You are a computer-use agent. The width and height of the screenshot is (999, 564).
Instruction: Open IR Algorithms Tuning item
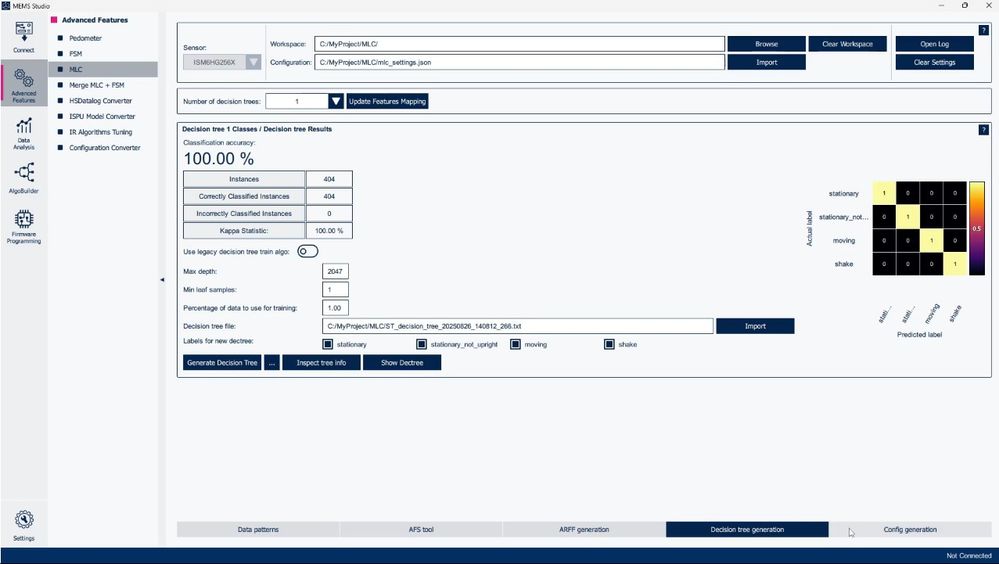[x=100, y=132]
